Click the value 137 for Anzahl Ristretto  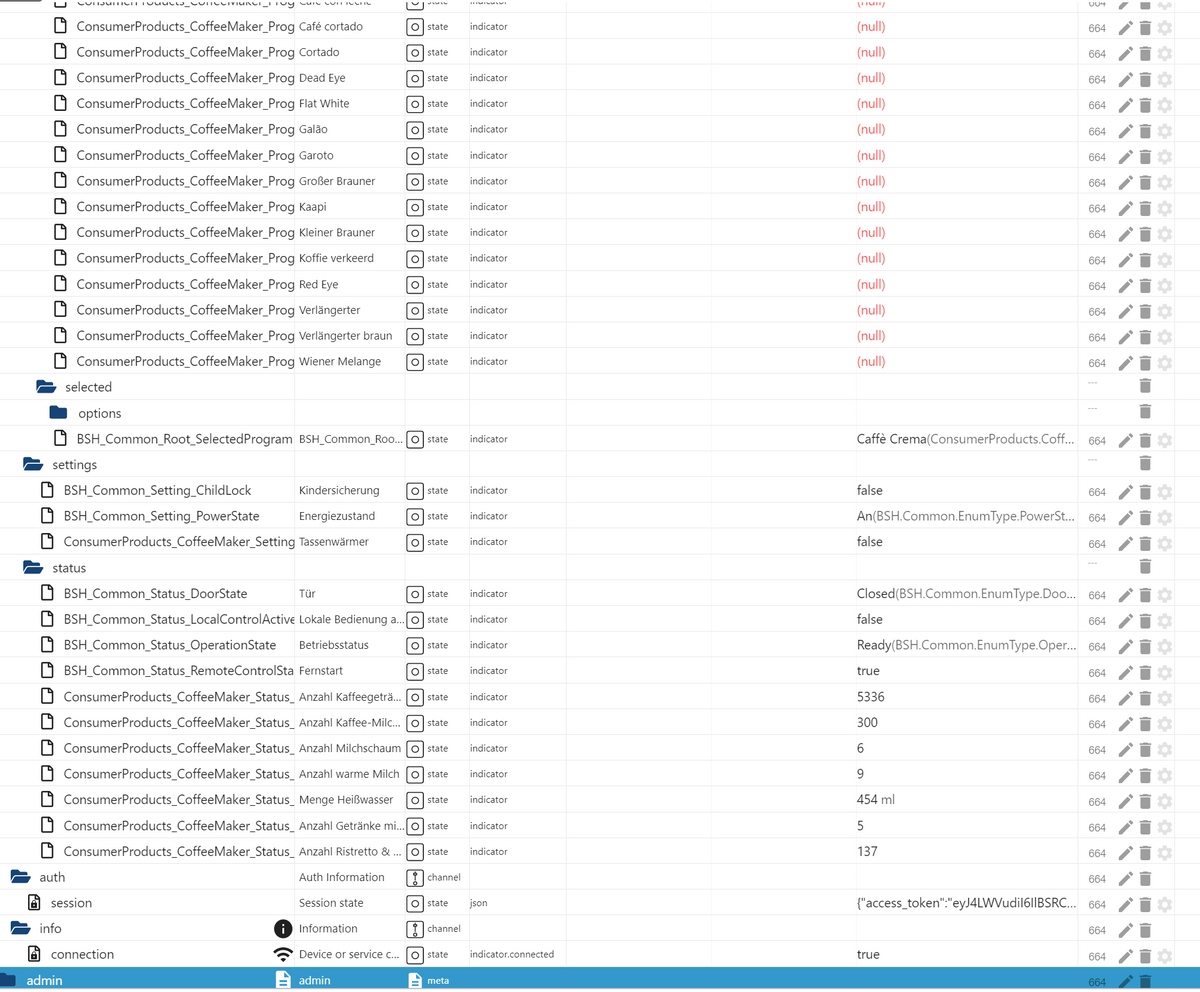click(867, 851)
